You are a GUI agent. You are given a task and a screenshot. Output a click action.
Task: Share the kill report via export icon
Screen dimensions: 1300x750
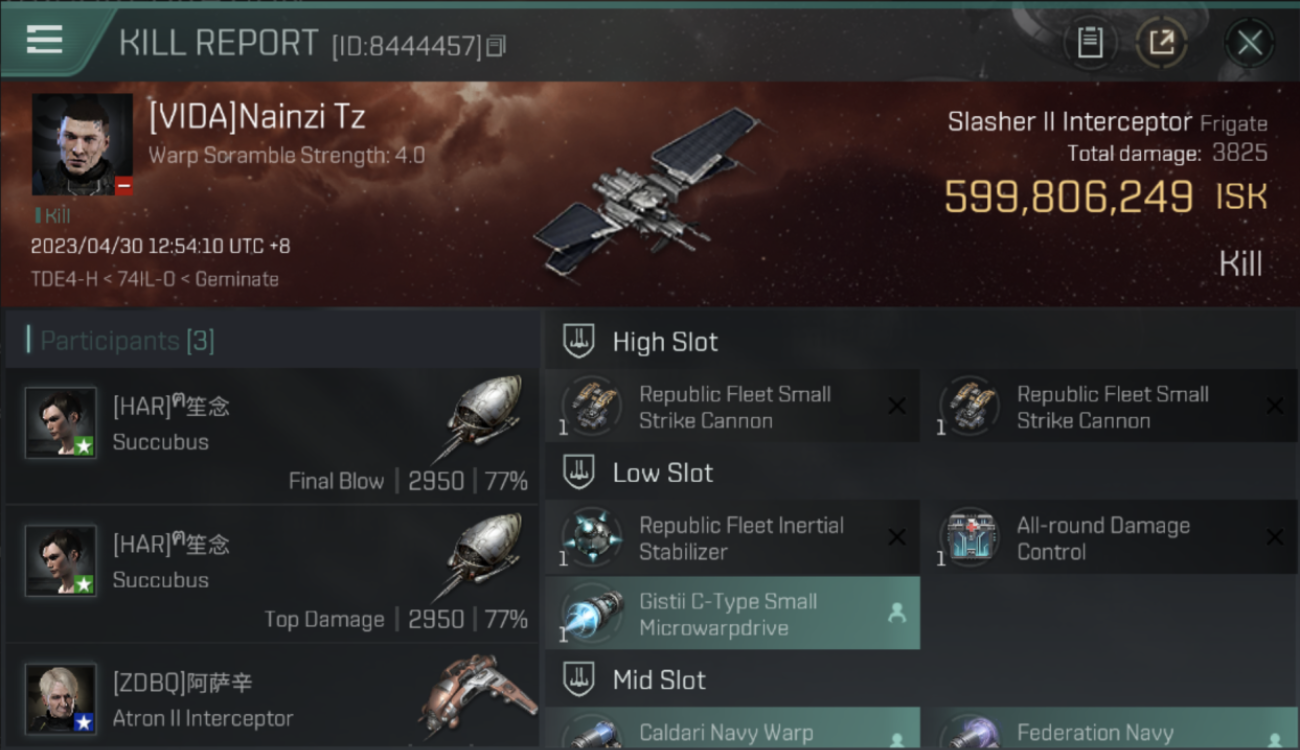[1161, 42]
